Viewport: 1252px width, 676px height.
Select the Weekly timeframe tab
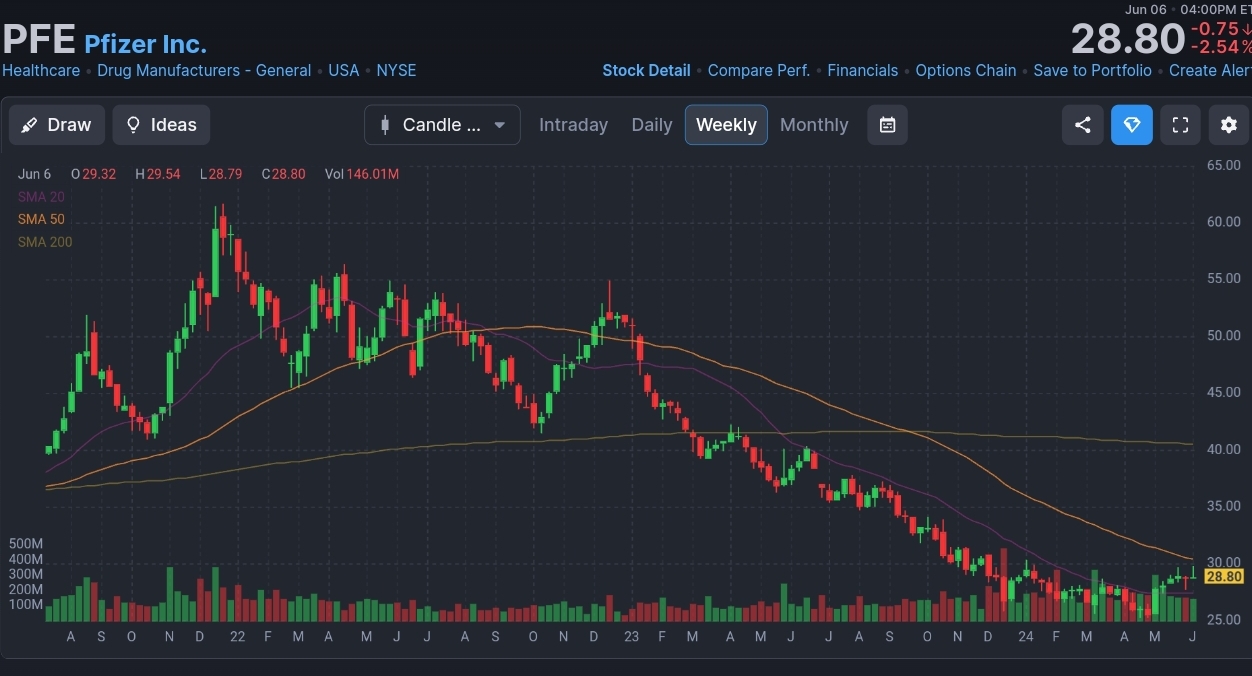[x=726, y=125]
